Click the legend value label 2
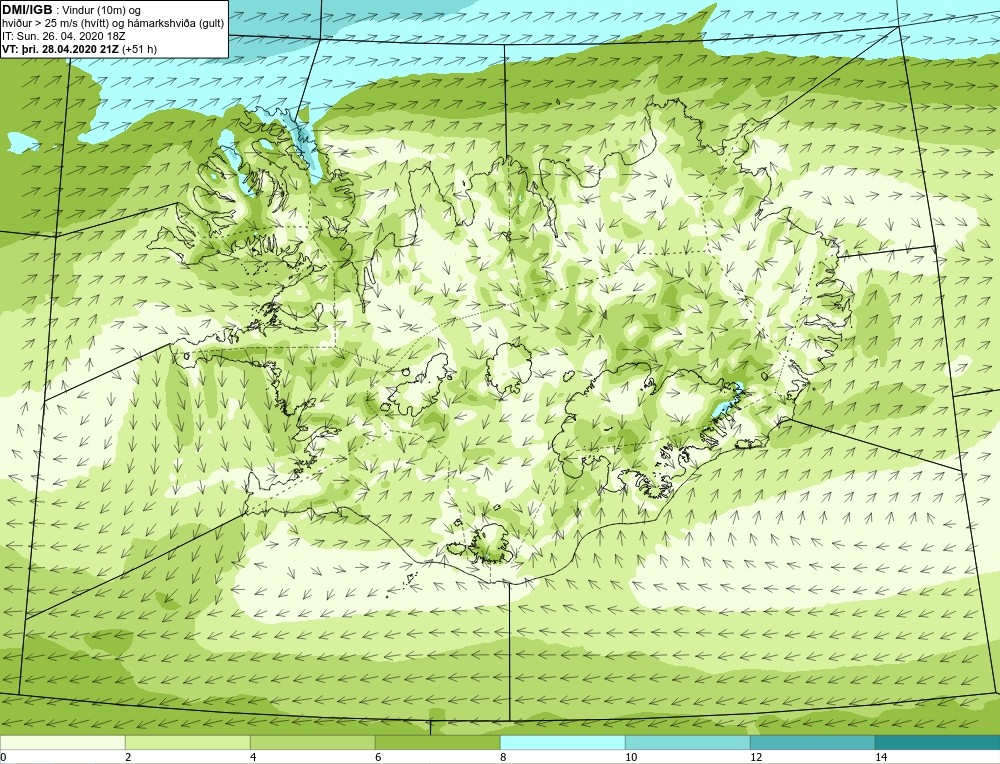The image size is (1000, 764). [x=128, y=757]
